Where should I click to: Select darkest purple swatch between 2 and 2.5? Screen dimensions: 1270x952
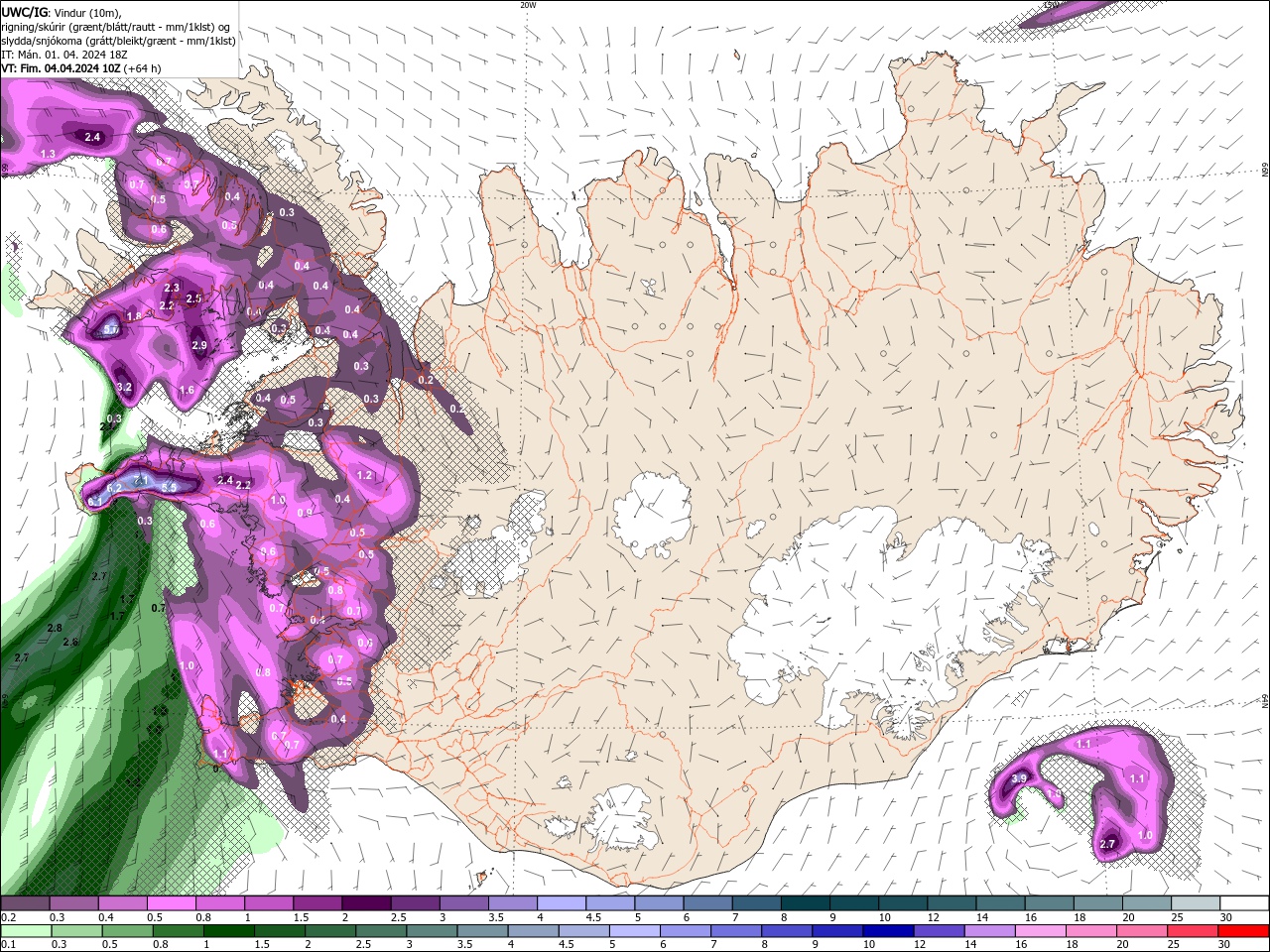click(364, 903)
